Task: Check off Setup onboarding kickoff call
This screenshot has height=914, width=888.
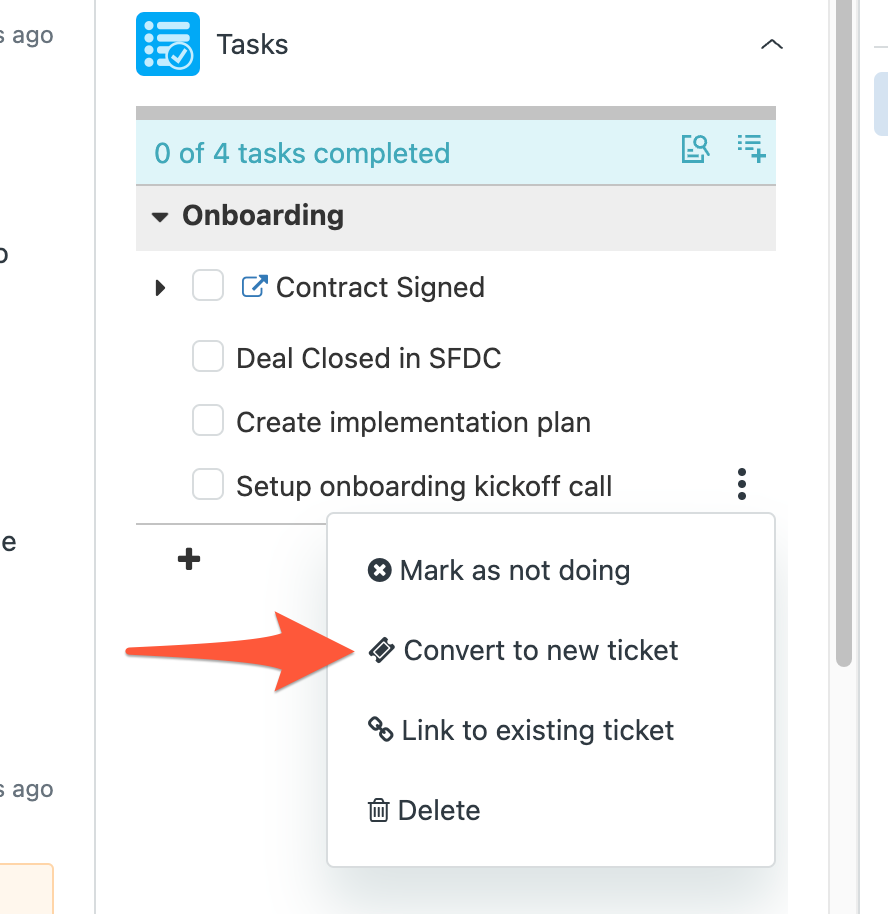Action: tap(208, 484)
